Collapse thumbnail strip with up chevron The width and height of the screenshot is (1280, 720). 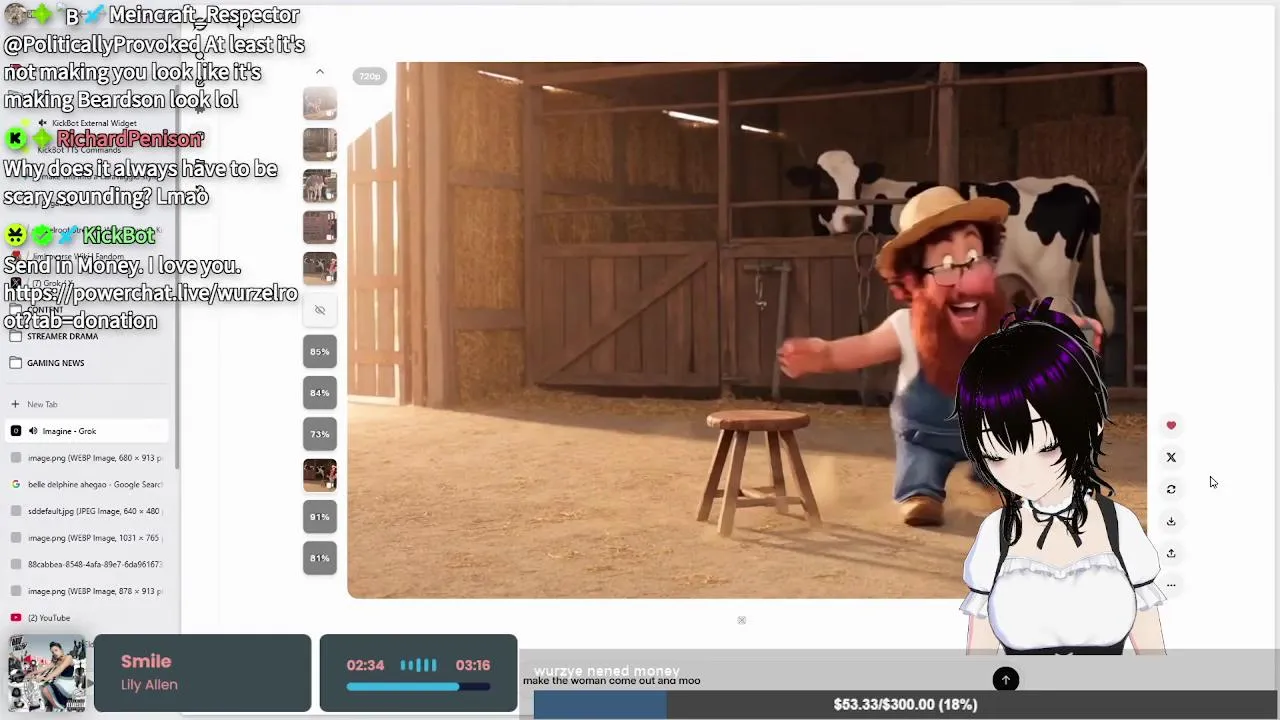(320, 72)
